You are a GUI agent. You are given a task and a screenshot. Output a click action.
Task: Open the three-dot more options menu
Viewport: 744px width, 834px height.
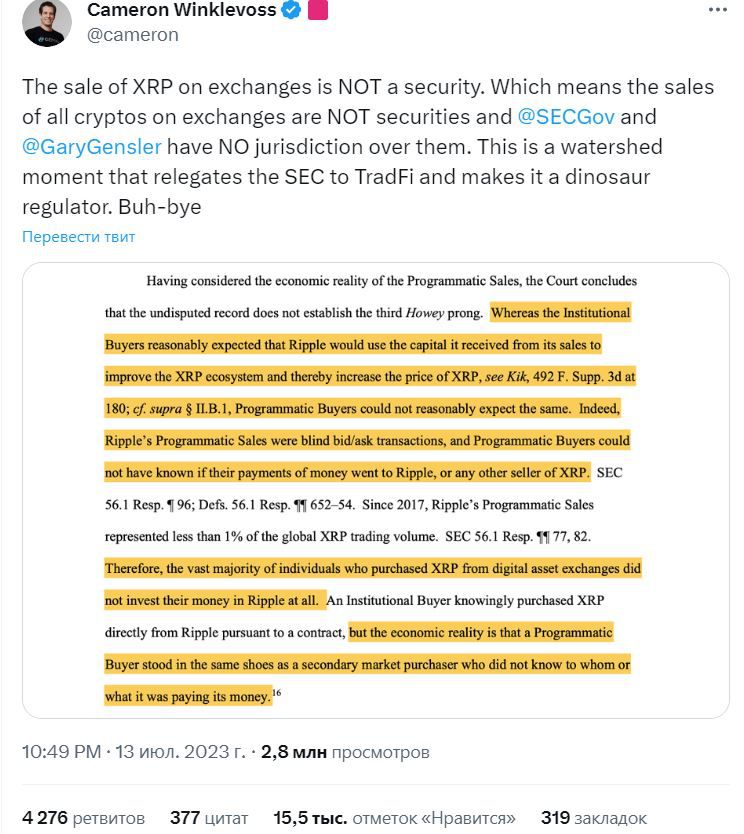(x=717, y=9)
